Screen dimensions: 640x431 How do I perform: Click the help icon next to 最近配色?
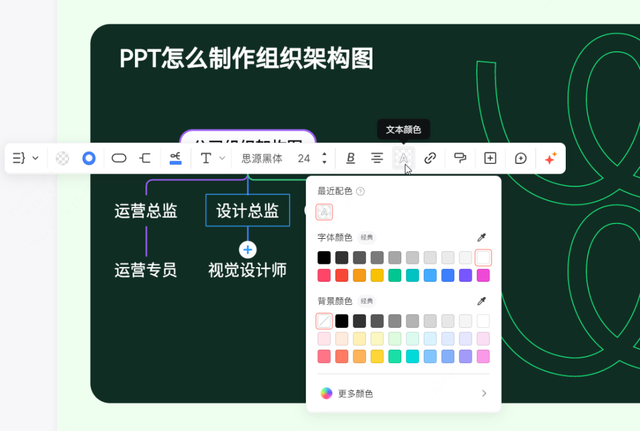click(360, 191)
